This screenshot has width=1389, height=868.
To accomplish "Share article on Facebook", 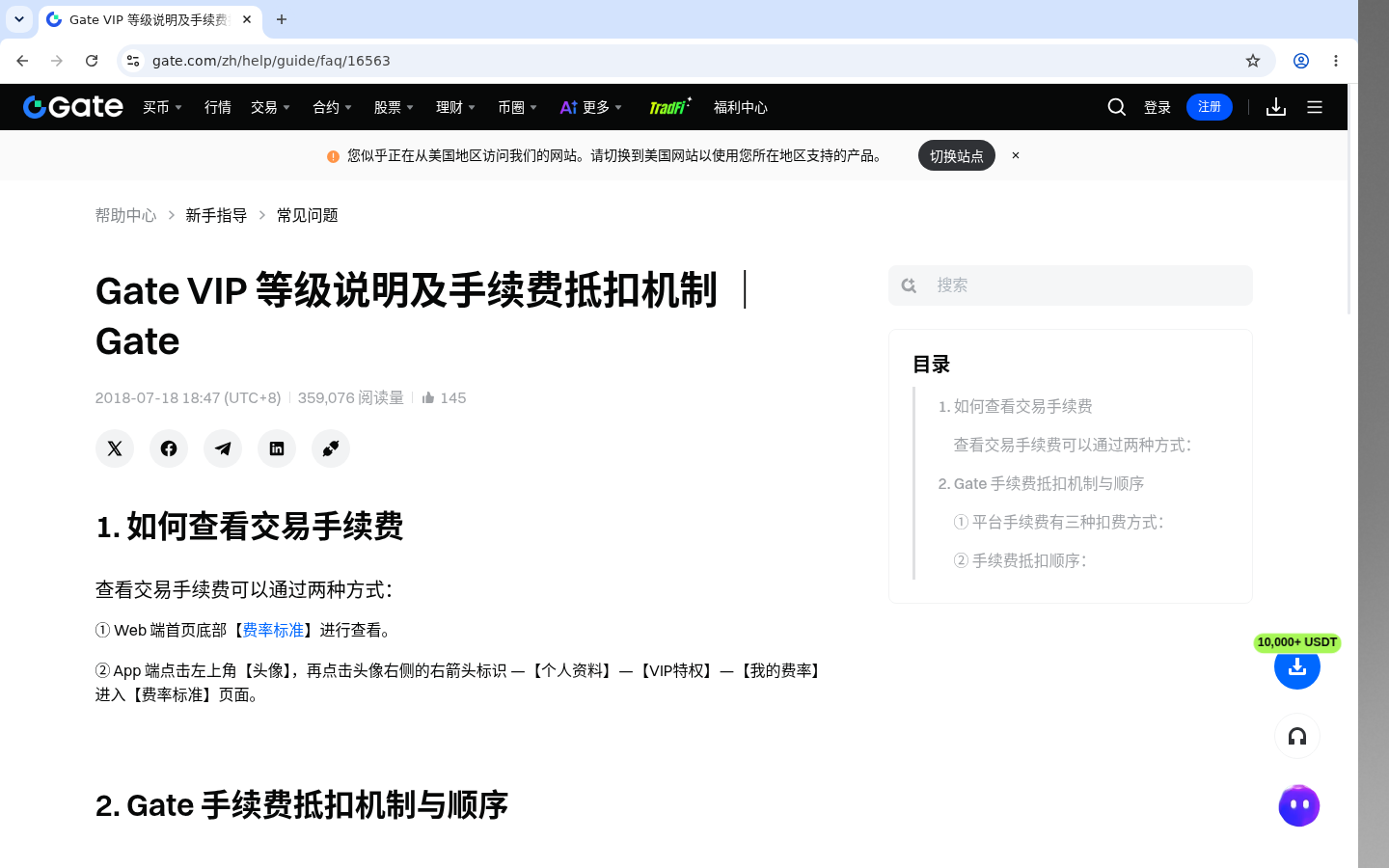I will (169, 448).
